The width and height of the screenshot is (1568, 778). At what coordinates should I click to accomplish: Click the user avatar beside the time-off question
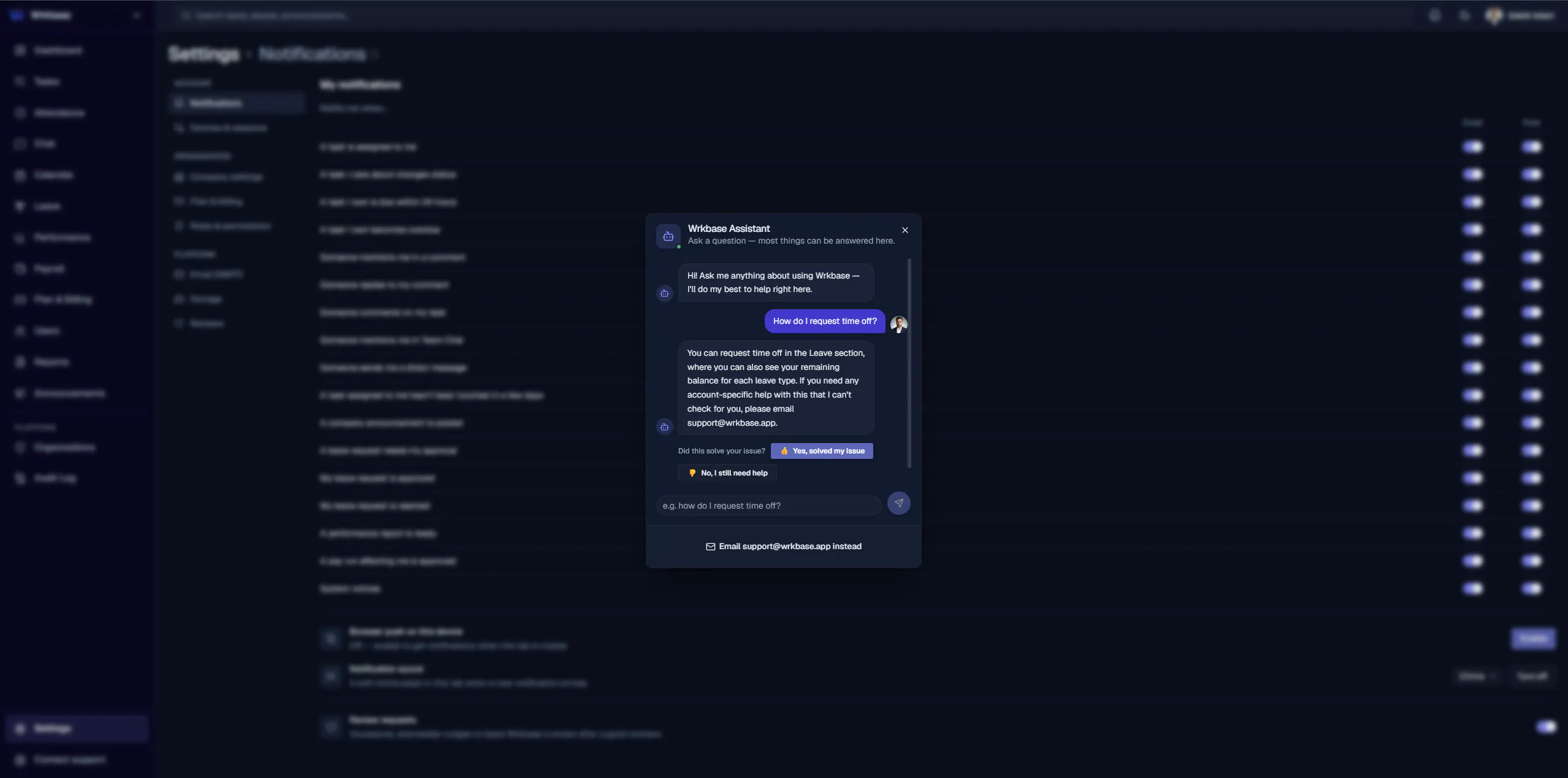[x=899, y=325]
